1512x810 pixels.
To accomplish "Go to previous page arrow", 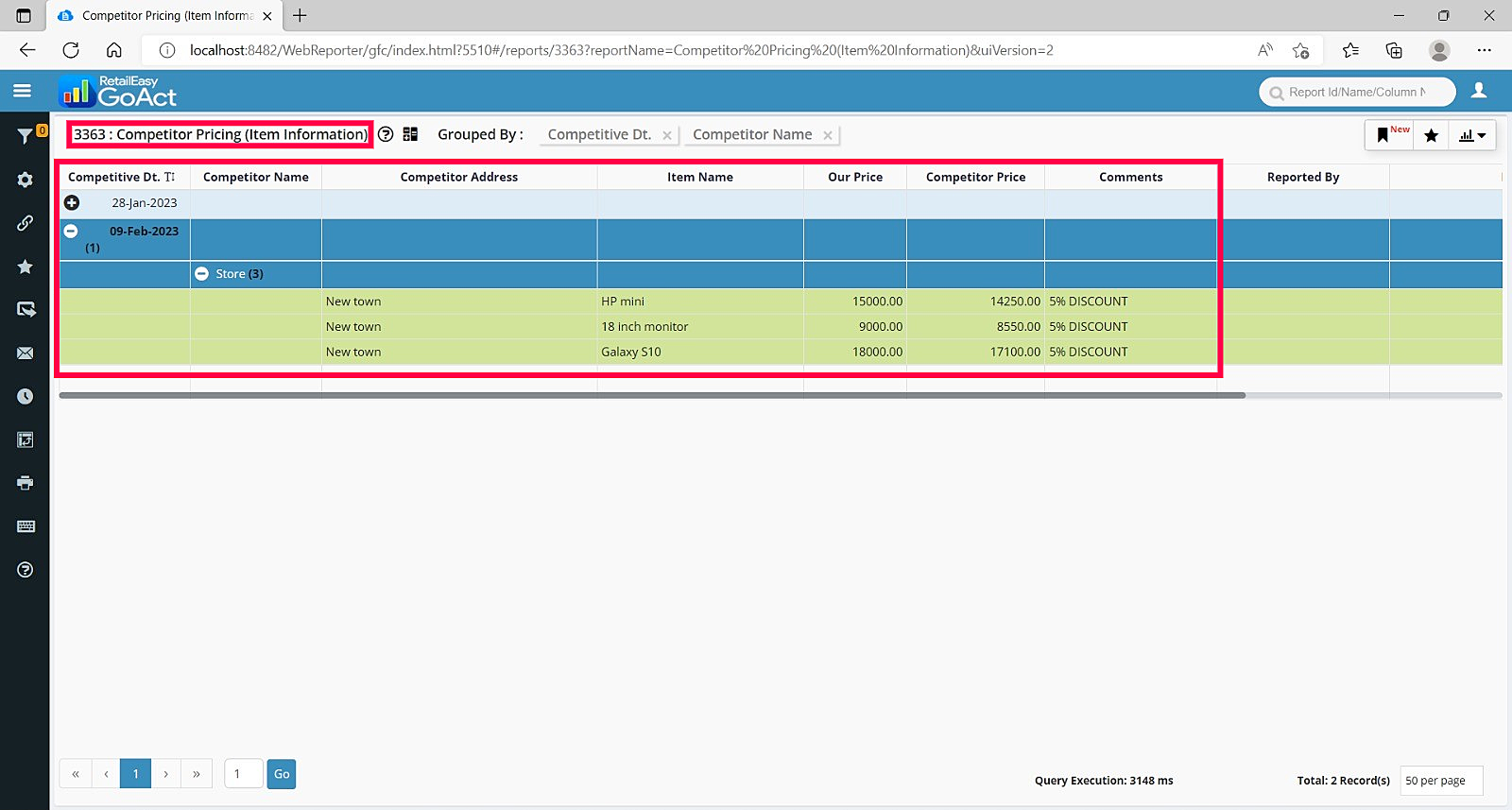I will pos(106,774).
